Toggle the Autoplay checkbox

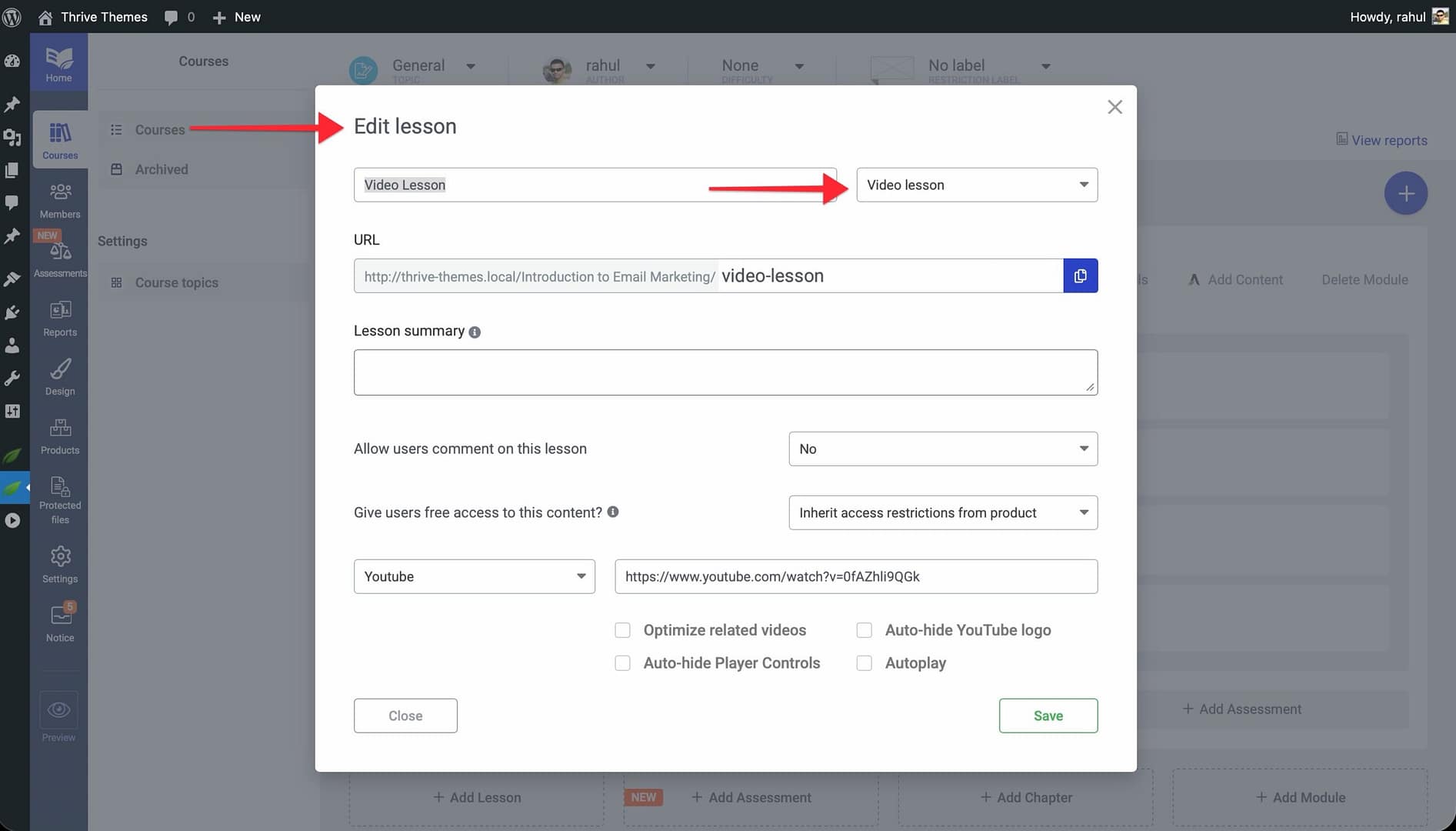864,663
